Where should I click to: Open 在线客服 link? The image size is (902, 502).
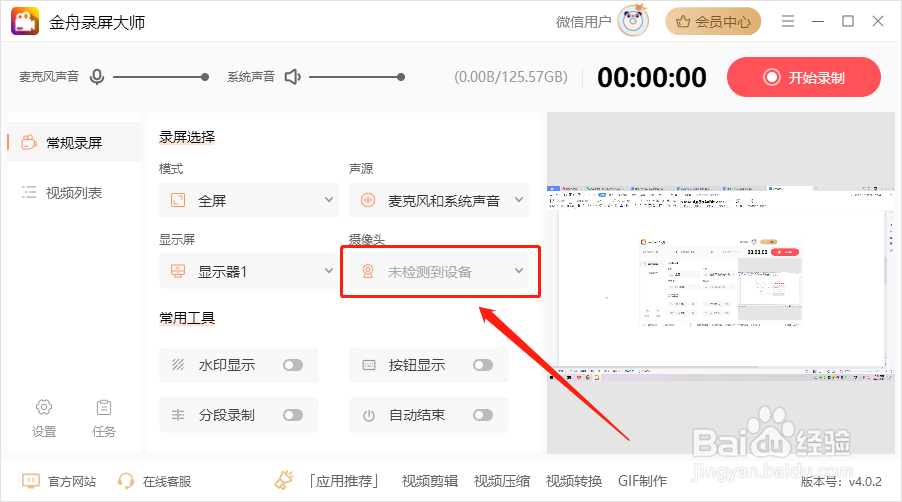(167, 481)
